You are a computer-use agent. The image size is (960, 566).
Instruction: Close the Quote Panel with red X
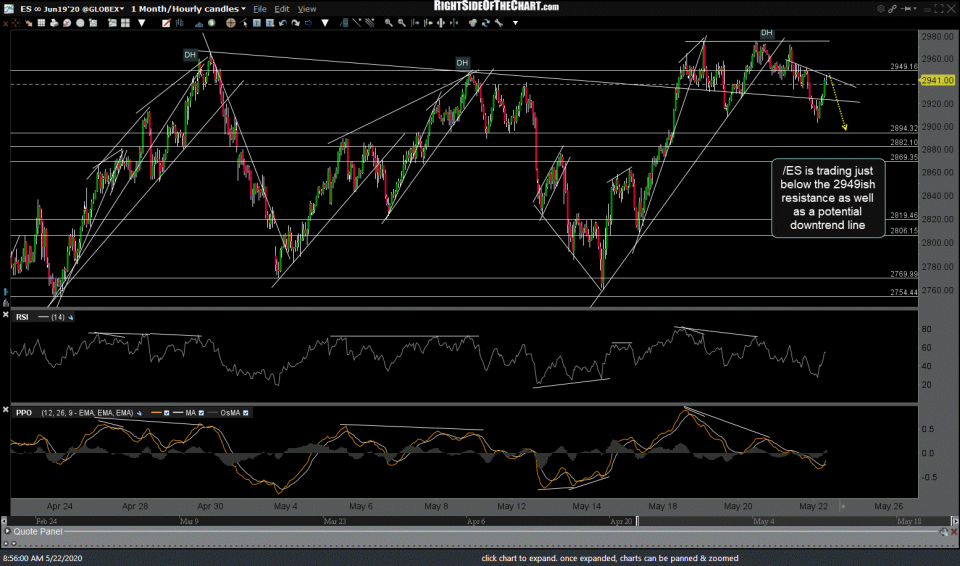pyautogui.click(x=953, y=532)
